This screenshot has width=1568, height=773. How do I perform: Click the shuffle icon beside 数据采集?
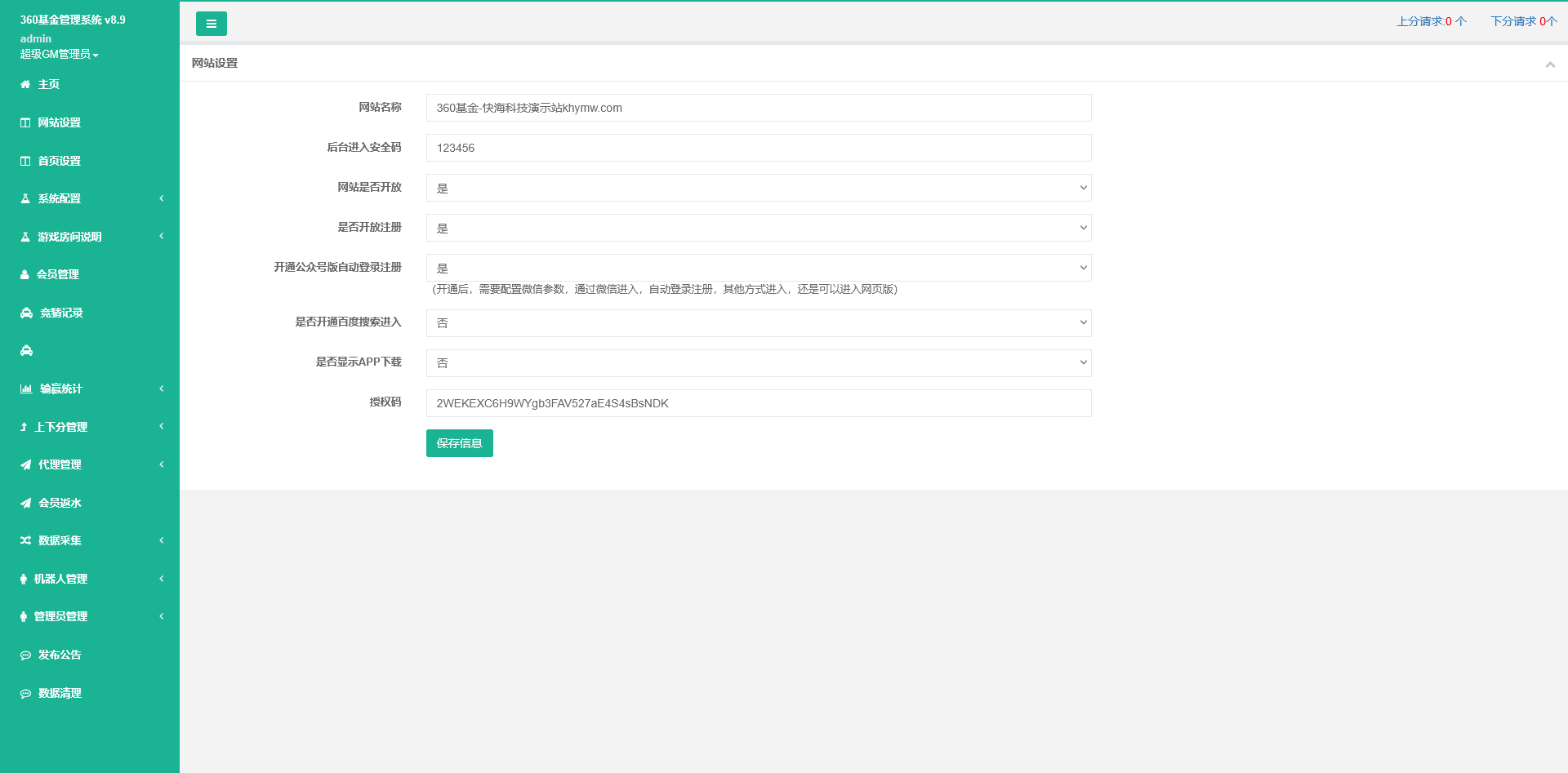coord(25,541)
